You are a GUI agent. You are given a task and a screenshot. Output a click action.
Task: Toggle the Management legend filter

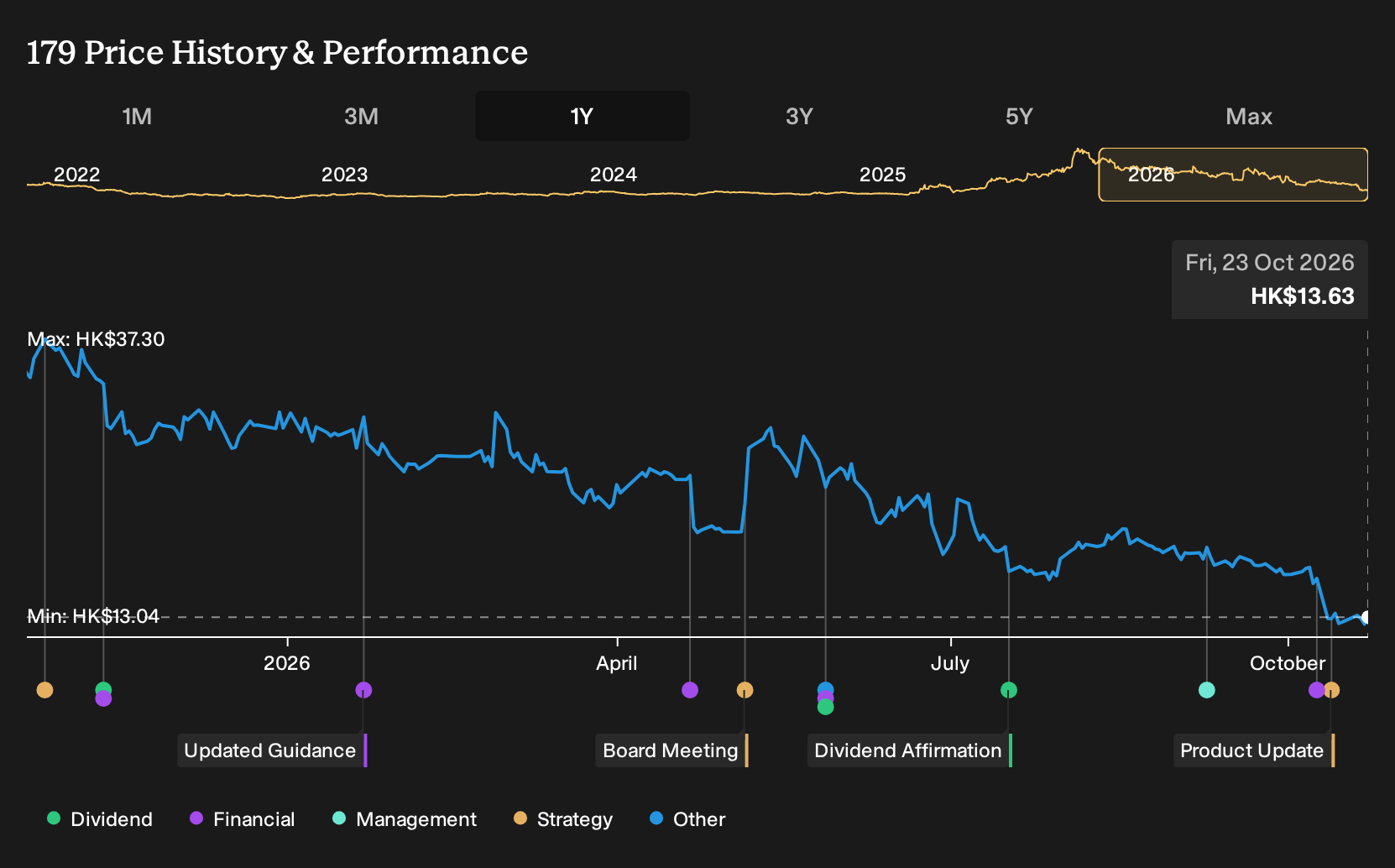405,819
